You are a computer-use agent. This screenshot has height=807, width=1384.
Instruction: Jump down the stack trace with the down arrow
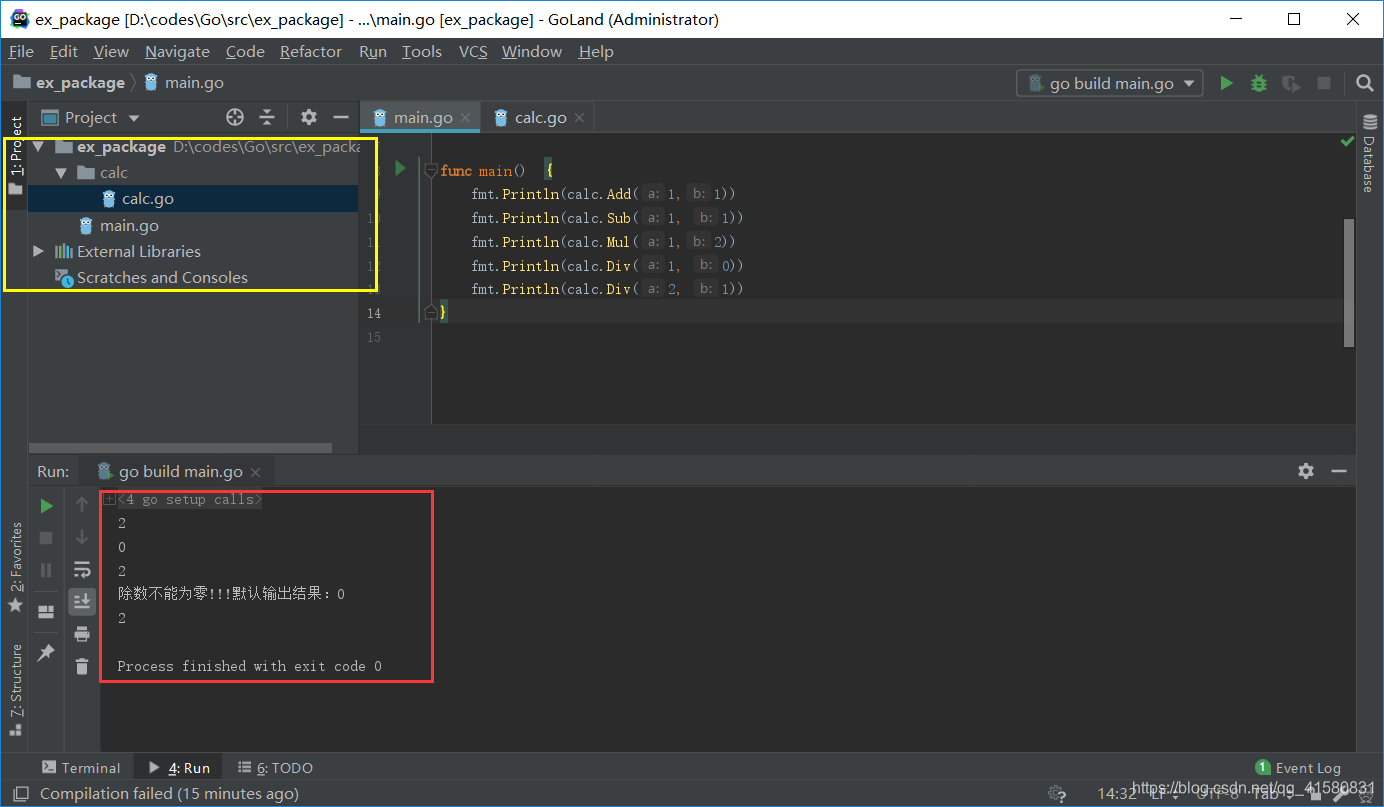coord(82,538)
